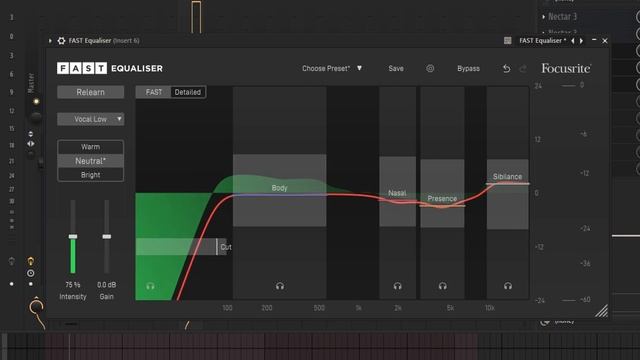The image size is (640, 360).
Task: Select previous preset arrow in title bar
Action: click(x=573, y=40)
